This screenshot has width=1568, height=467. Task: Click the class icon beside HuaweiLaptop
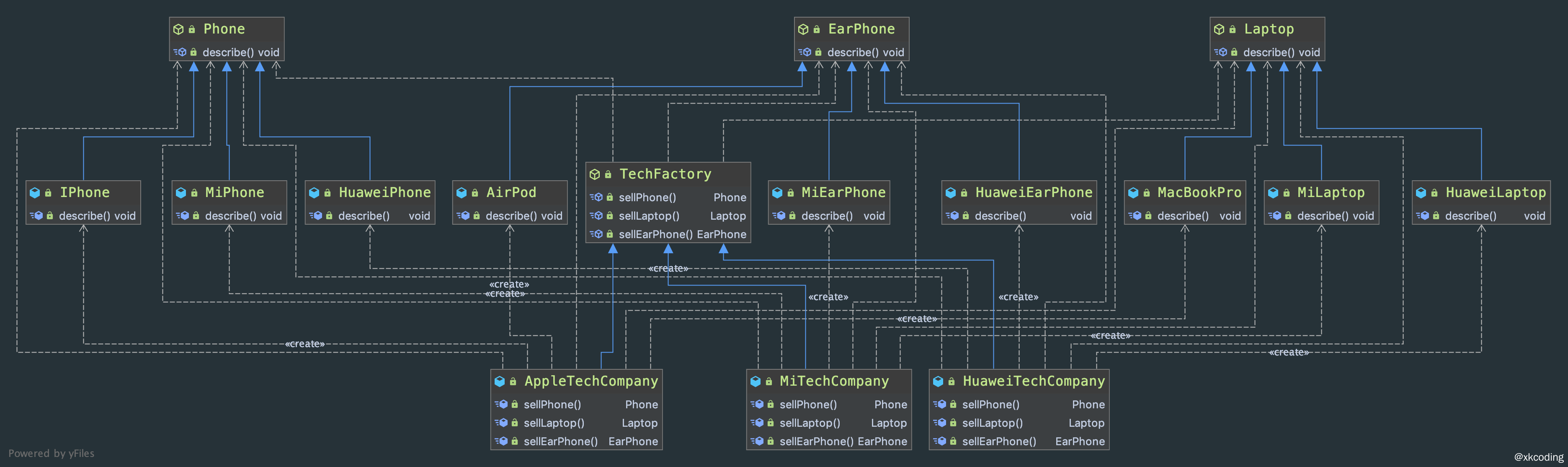click(x=1421, y=193)
